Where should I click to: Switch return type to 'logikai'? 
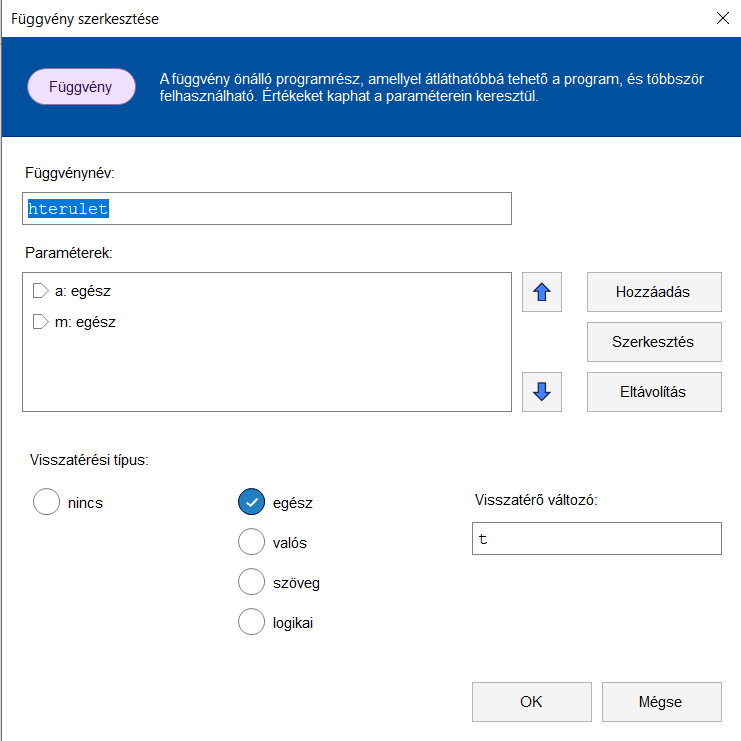(251, 622)
